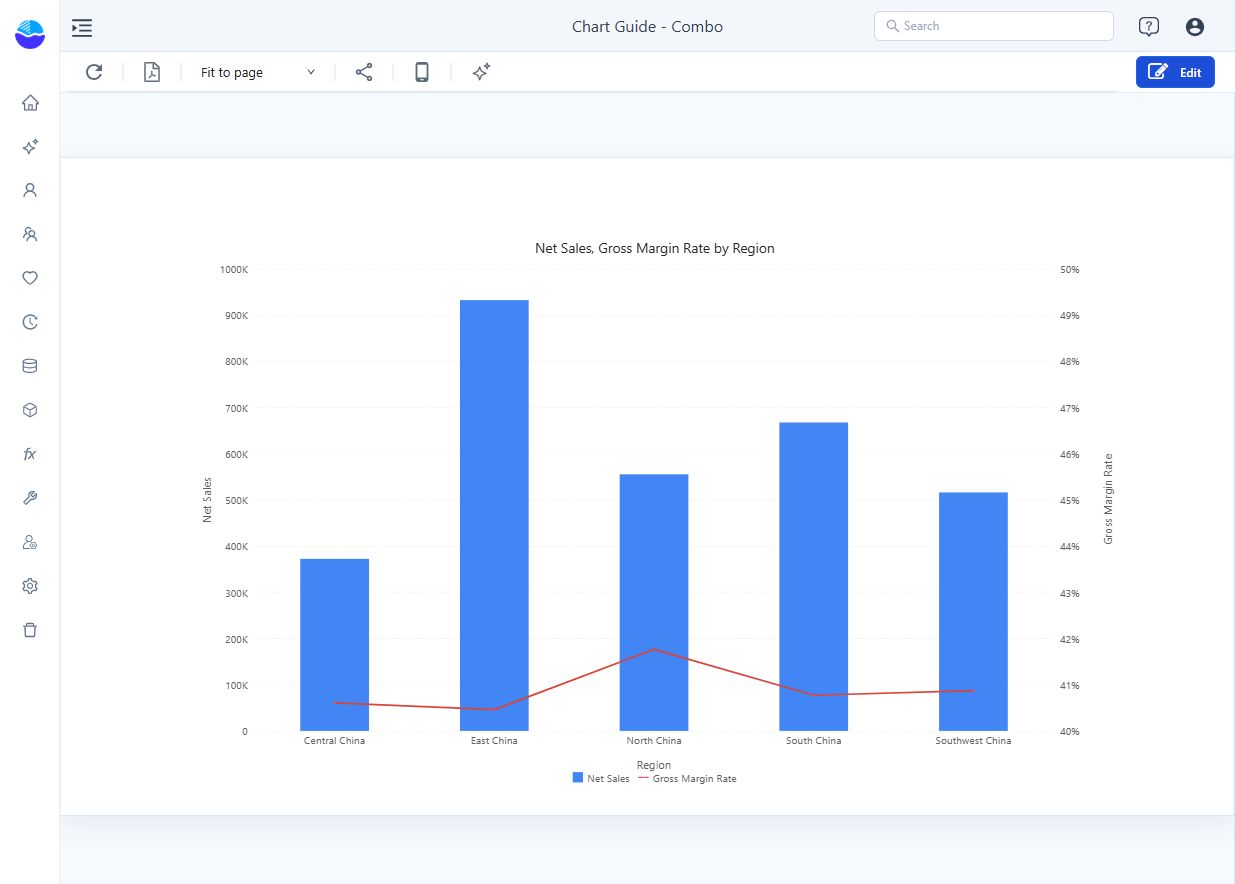Click the share icon in toolbar

[364, 72]
